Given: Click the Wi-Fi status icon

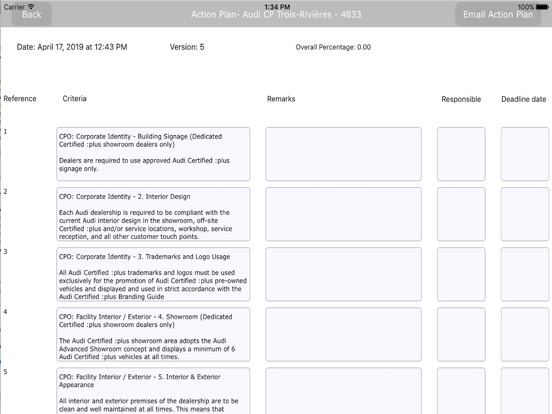Looking at the screenshot, I should [x=31, y=7].
